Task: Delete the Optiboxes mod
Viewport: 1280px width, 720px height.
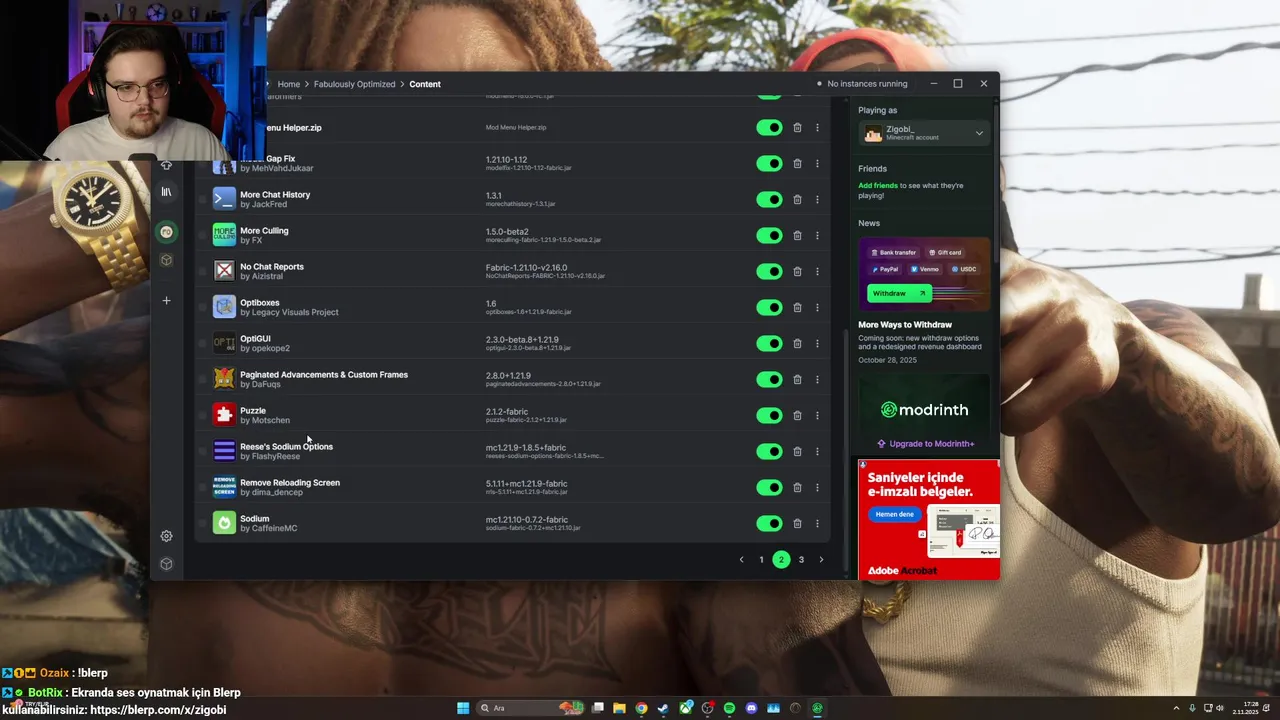Action: tap(797, 307)
